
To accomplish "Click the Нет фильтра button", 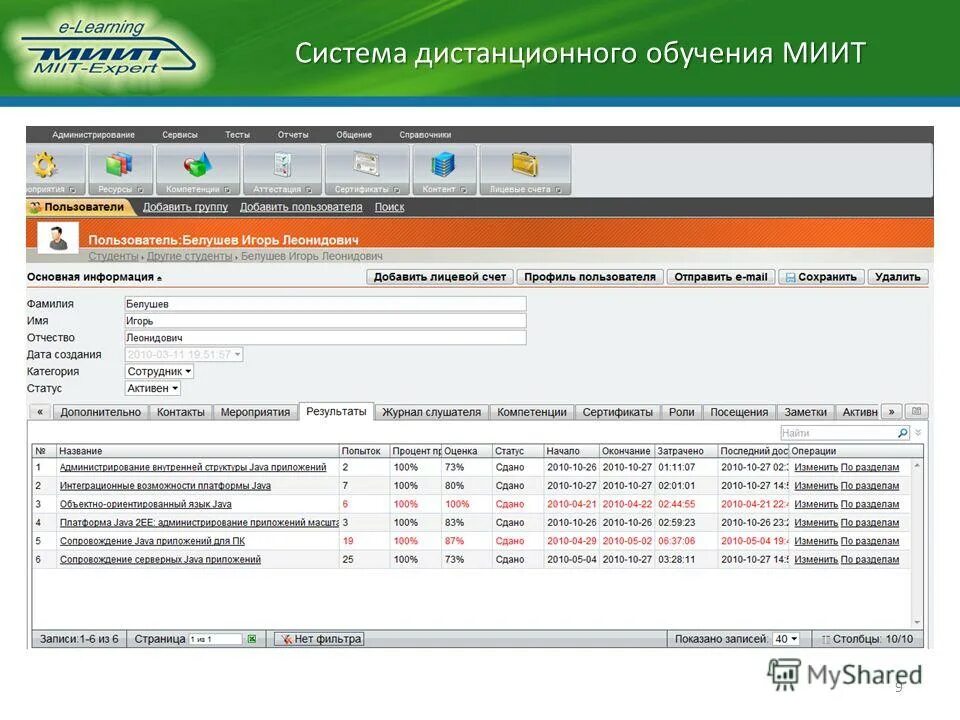I will [x=320, y=639].
